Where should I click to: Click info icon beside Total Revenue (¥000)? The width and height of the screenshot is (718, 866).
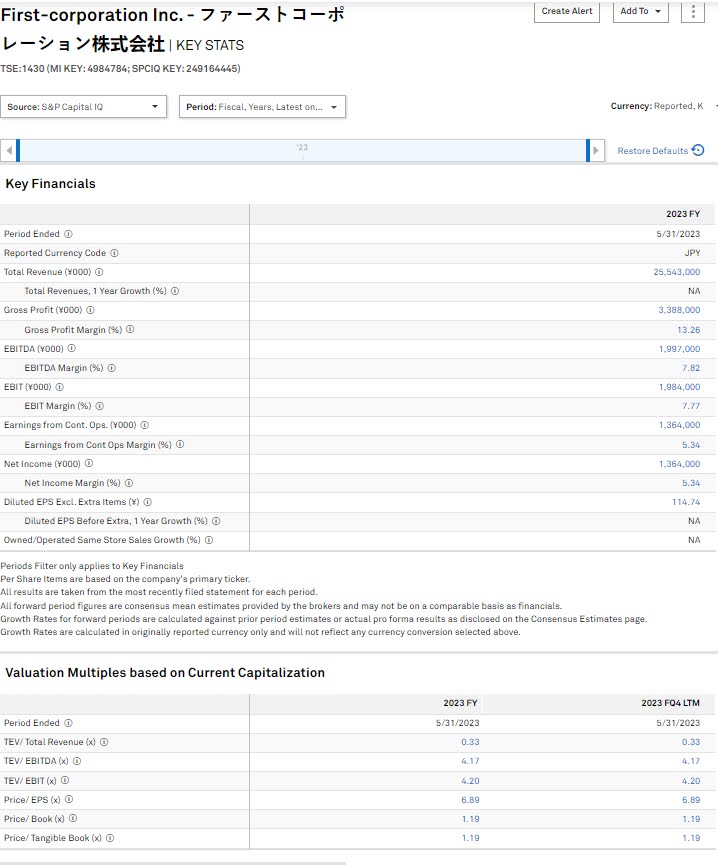99,272
